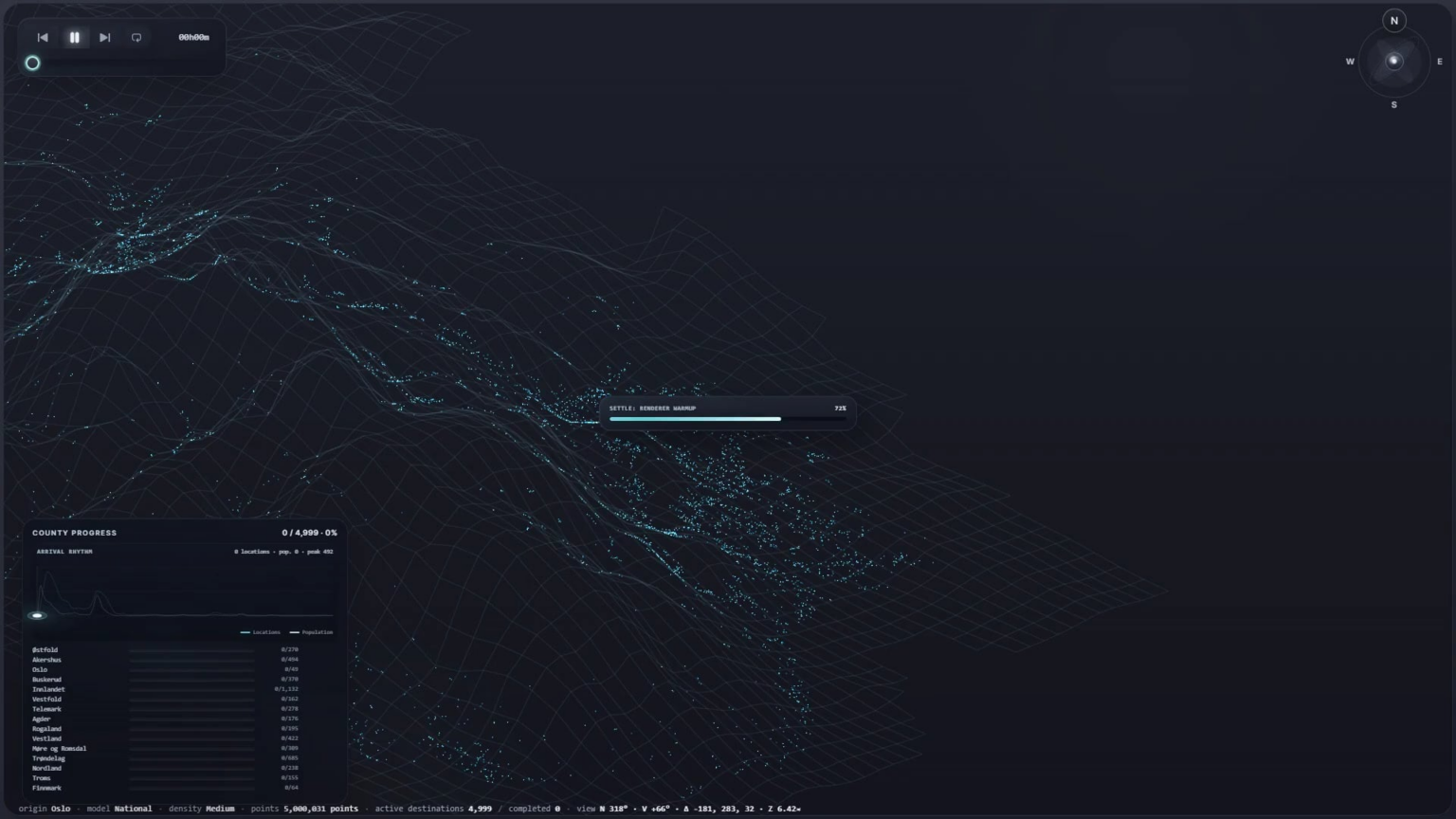Select the Telemark county row
1456x819 pixels.
(165, 709)
